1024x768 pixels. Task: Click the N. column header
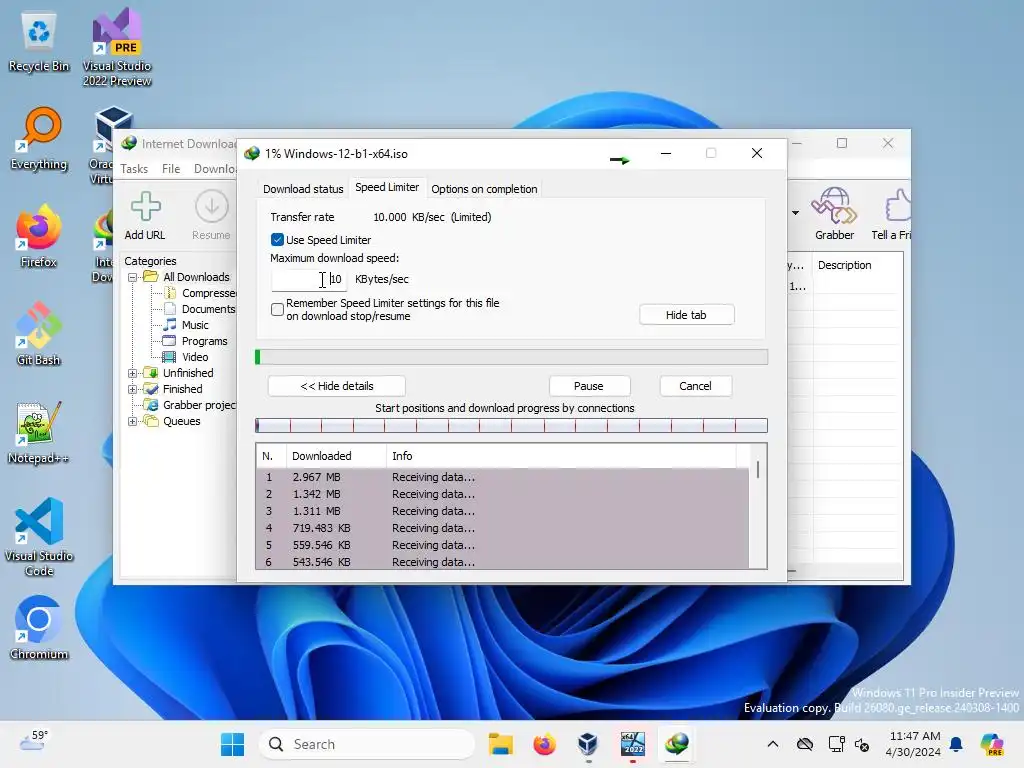point(271,456)
